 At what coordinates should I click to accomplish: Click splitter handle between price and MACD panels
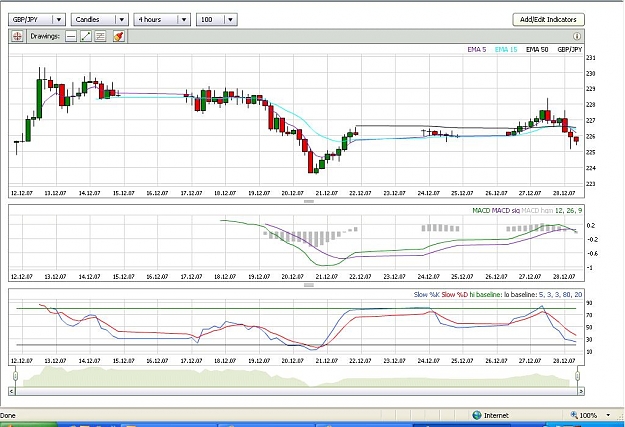tap(309, 201)
